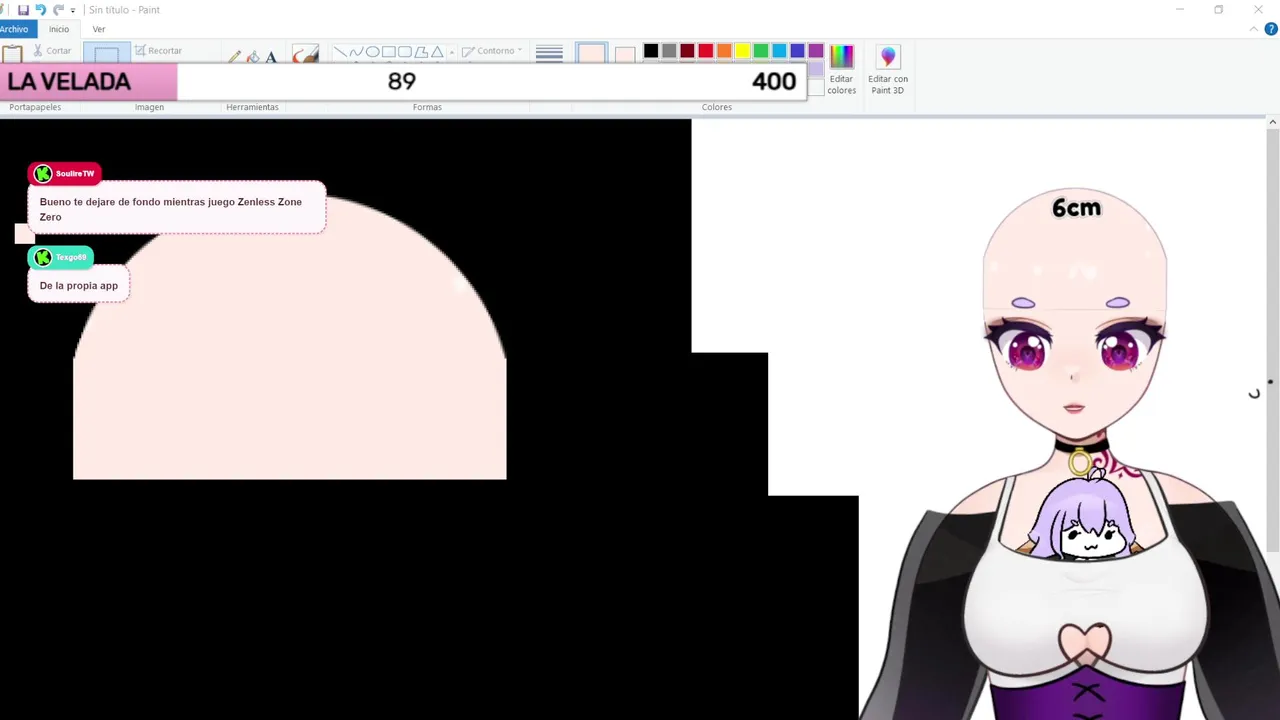Click the 6cm label on avatar's head
This screenshot has width=1280, height=720.
(x=1076, y=208)
